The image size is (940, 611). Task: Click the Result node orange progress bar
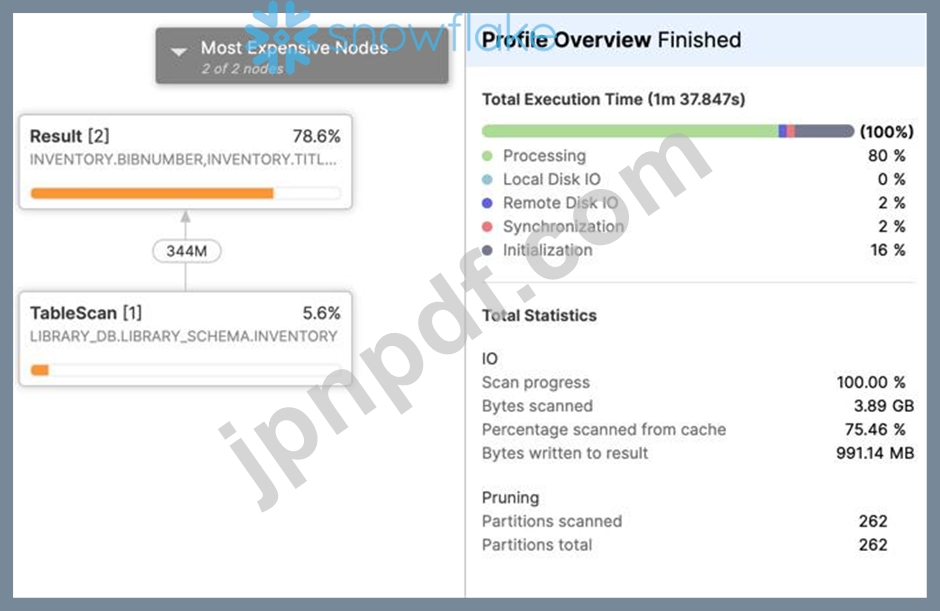point(152,193)
